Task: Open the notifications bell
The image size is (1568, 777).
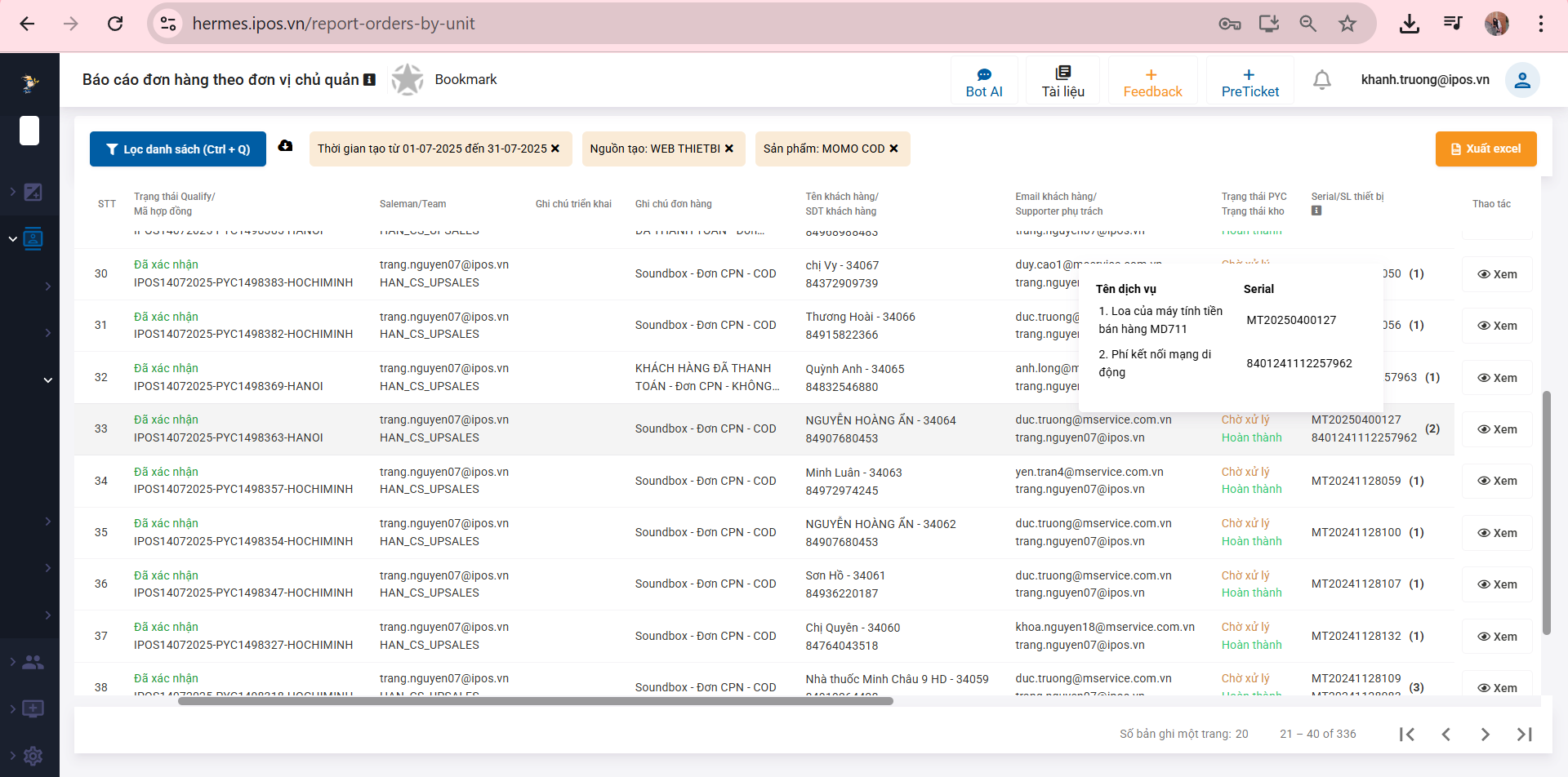Action: point(1322,79)
